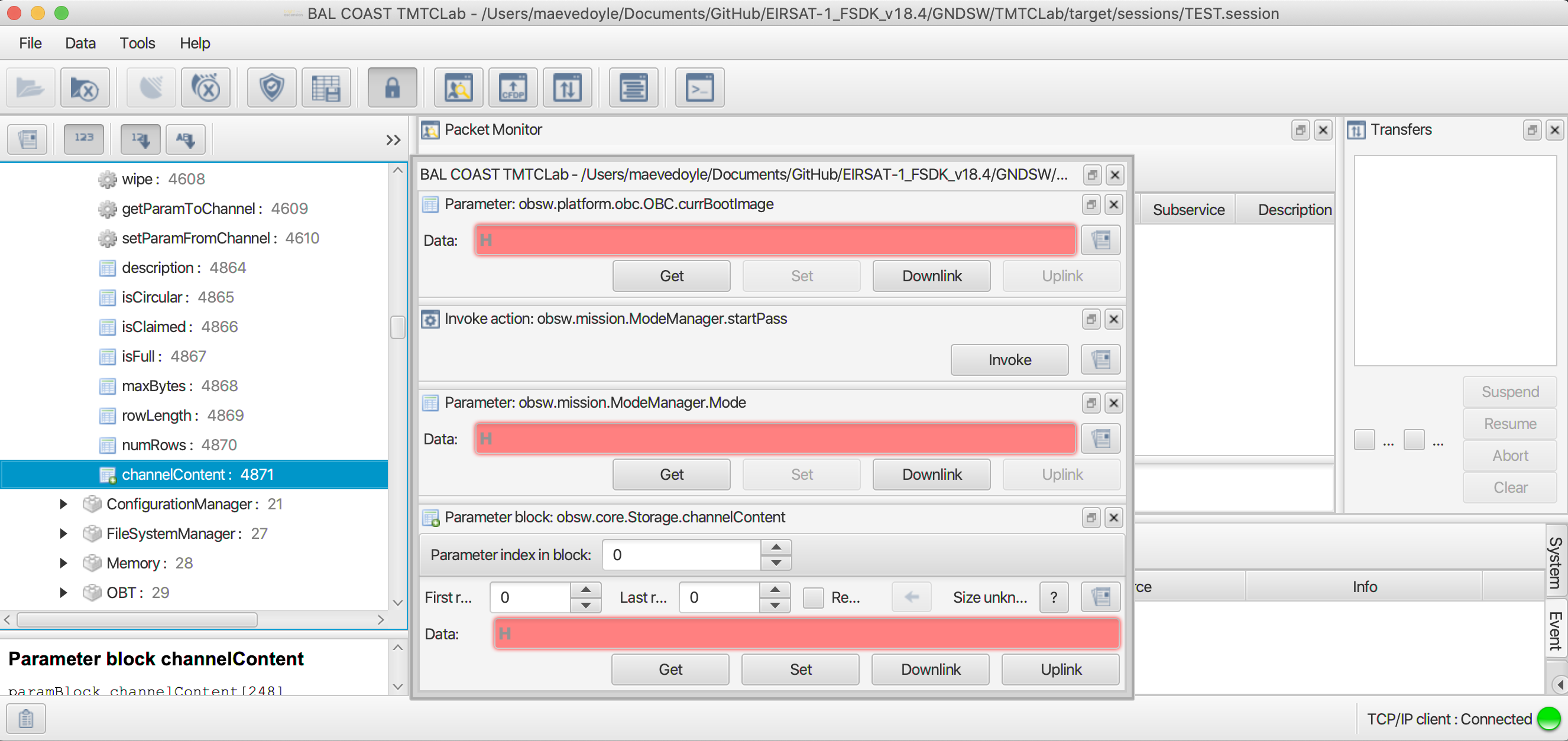Open session folder toolbar icon
Viewport: 1568px width, 741px height.
pyautogui.click(x=30, y=87)
